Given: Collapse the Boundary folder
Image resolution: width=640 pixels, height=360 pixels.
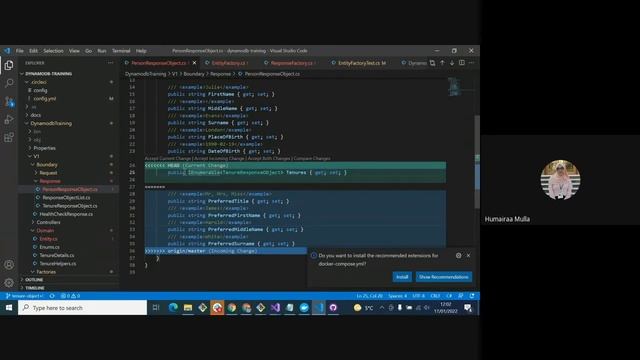Looking at the screenshot, I should (x=47, y=164).
